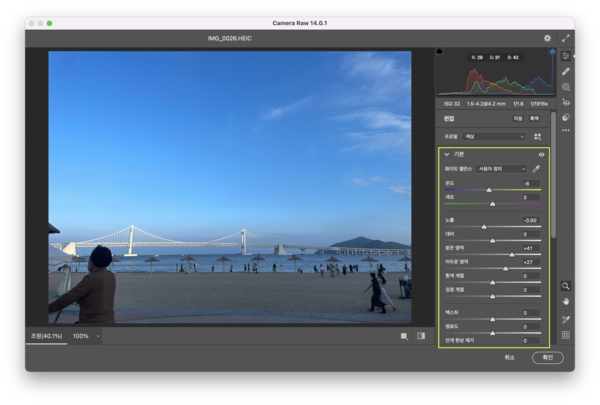
Task: Open the Presets overlapping circles icon
Action: (x=566, y=117)
